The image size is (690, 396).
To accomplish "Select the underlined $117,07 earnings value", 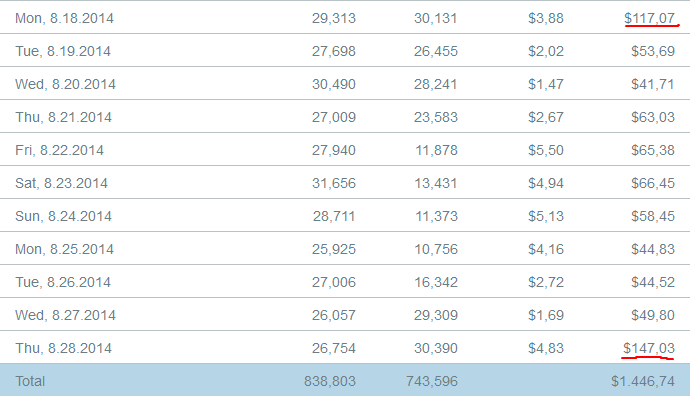I will (x=650, y=18).
